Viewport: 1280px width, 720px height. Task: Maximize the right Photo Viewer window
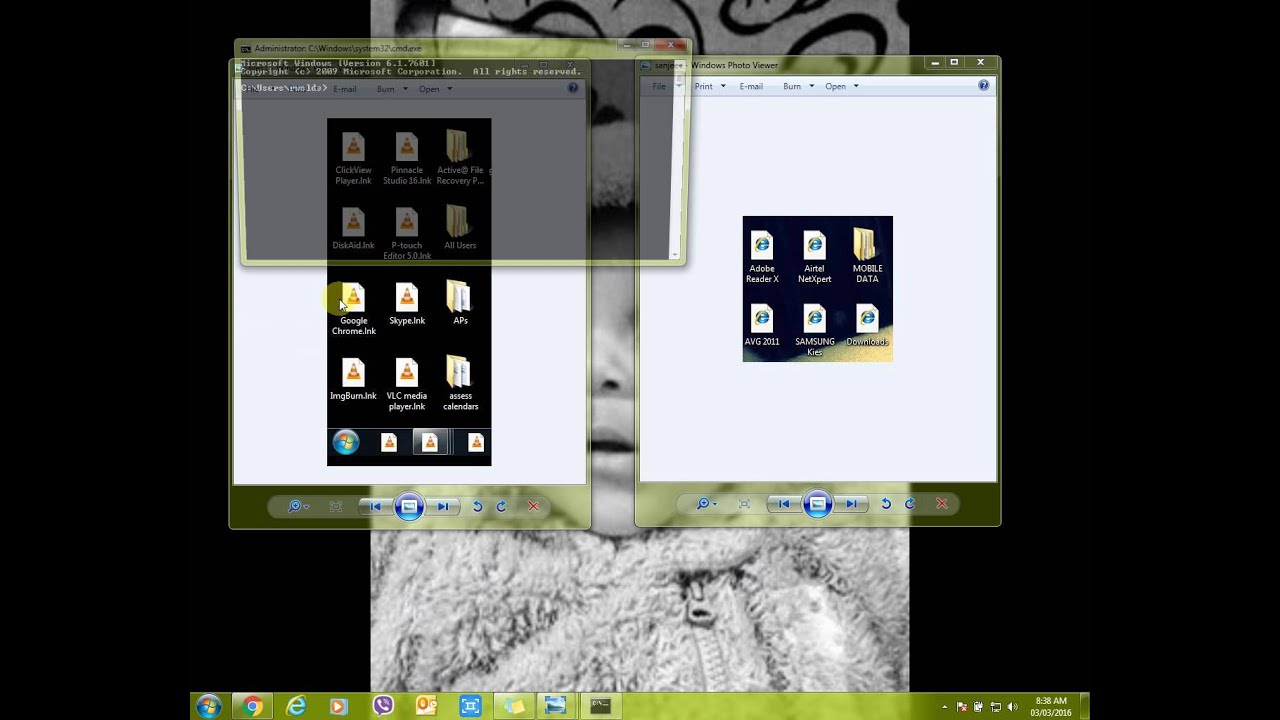point(954,62)
